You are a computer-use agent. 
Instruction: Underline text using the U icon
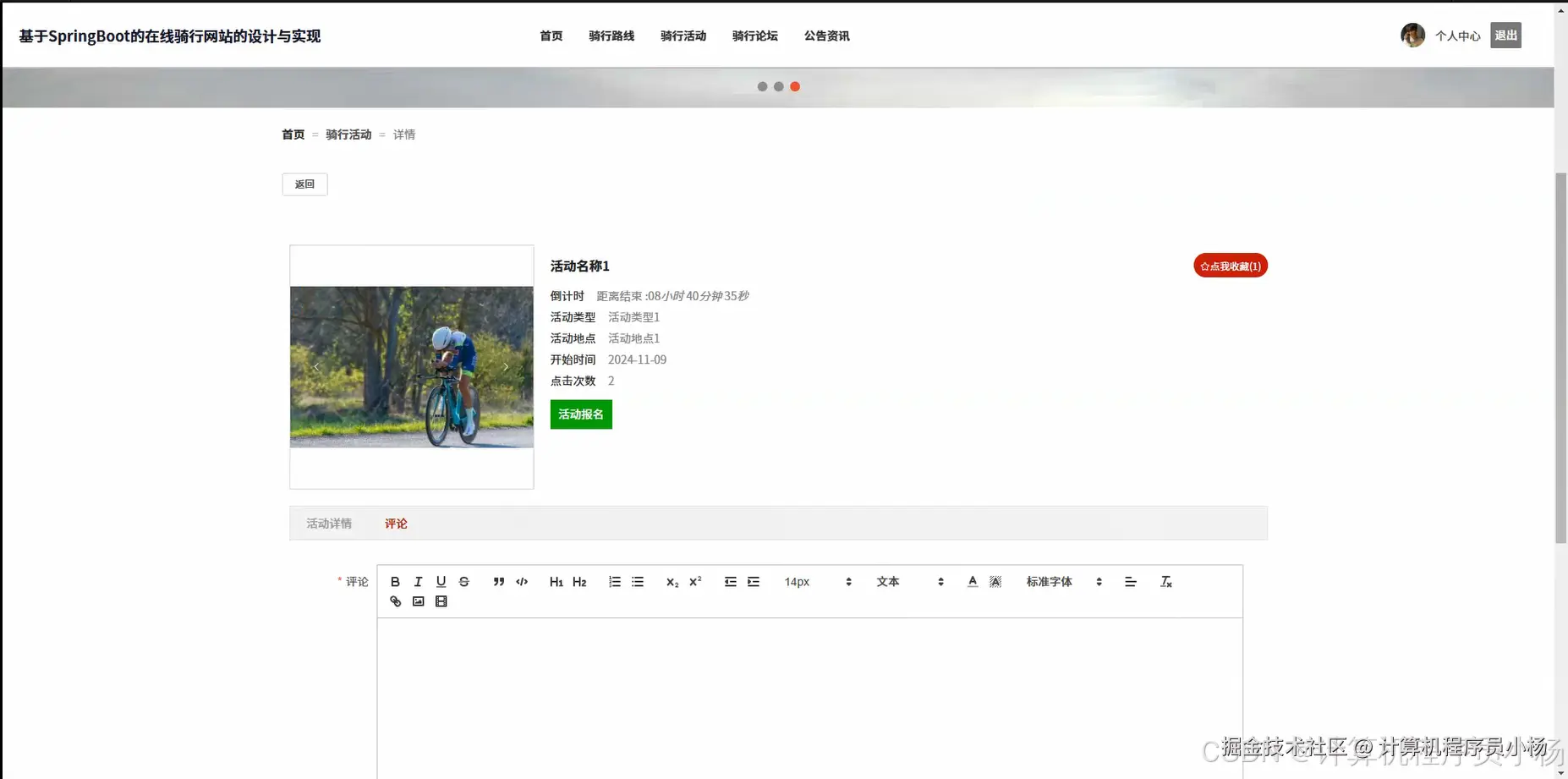click(441, 582)
